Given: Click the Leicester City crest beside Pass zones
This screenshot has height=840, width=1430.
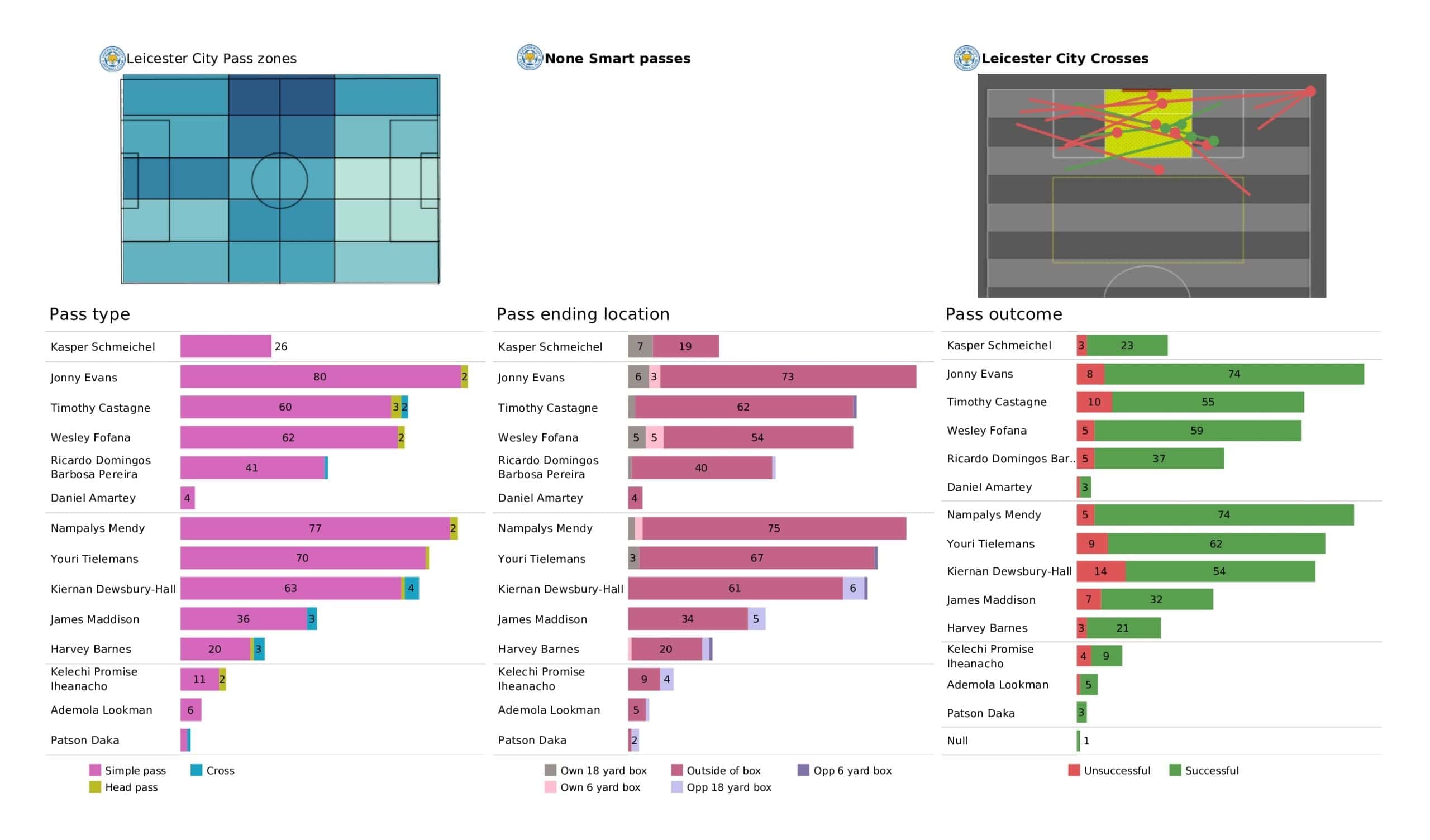Looking at the screenshot, I should pyautogui.click(x=112, y=59).
